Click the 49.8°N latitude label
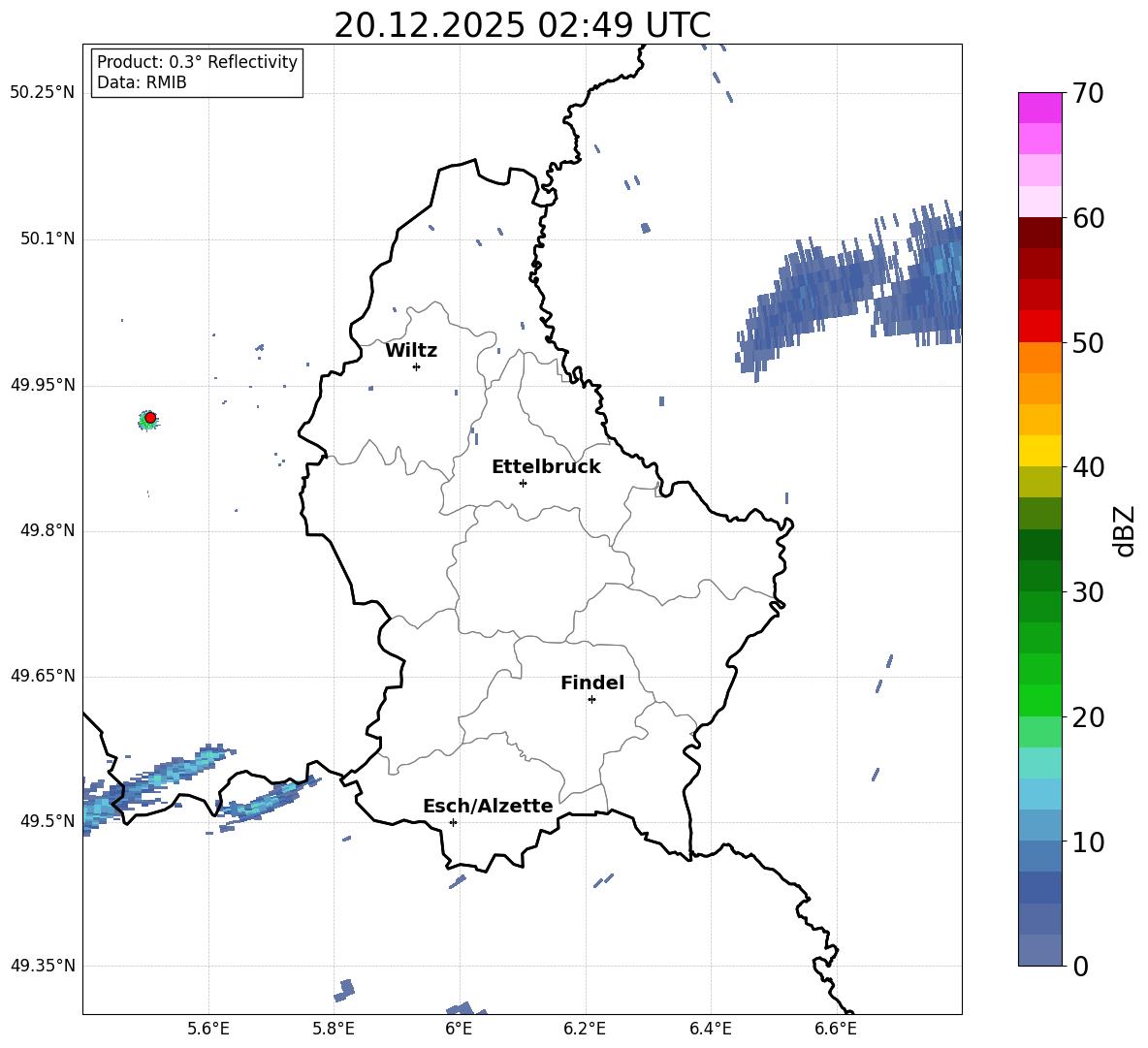Image resolution: width=1148 pixels, height=1048 pixels. 48,530
